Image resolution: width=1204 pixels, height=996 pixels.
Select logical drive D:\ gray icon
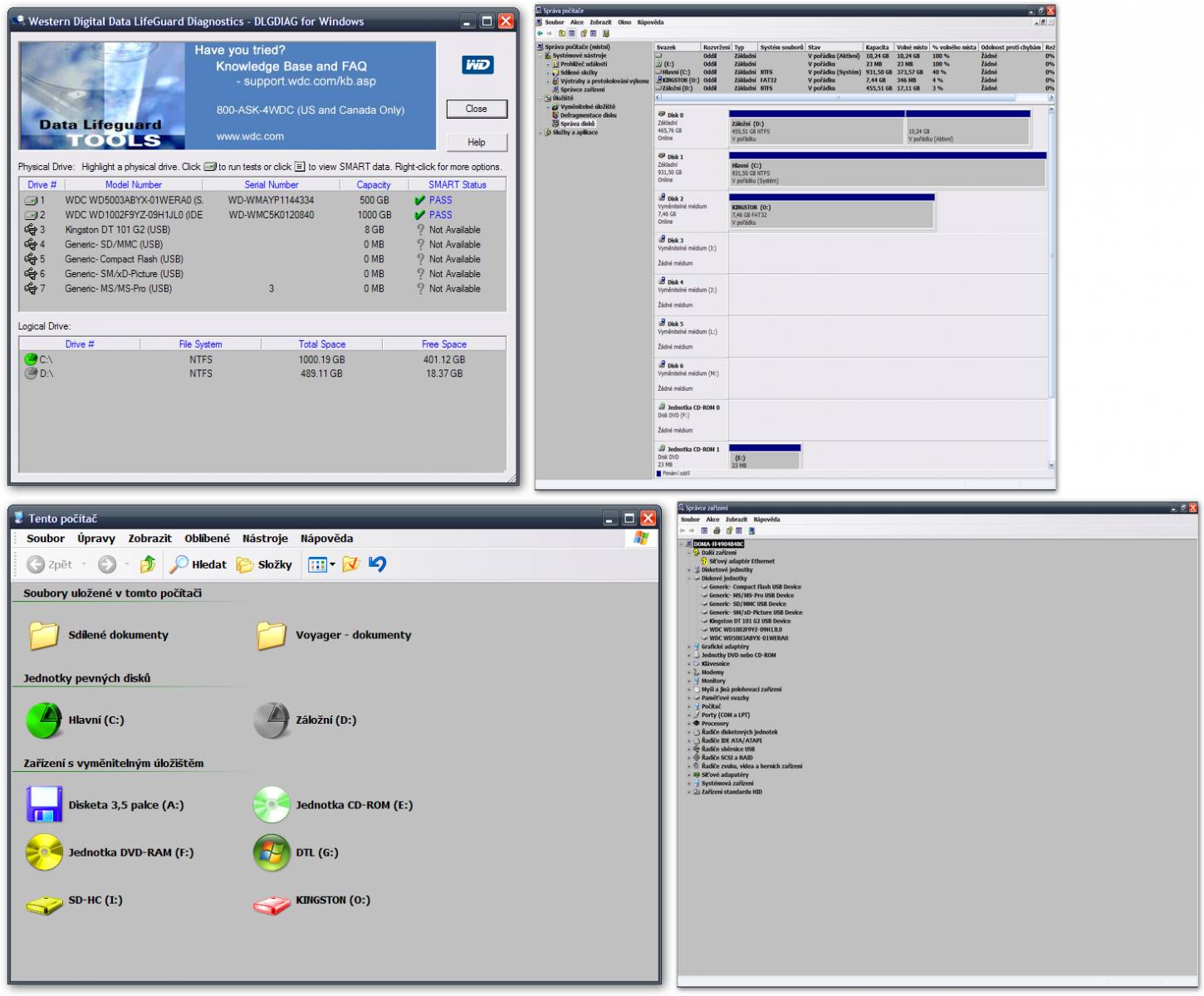point(31,373)
